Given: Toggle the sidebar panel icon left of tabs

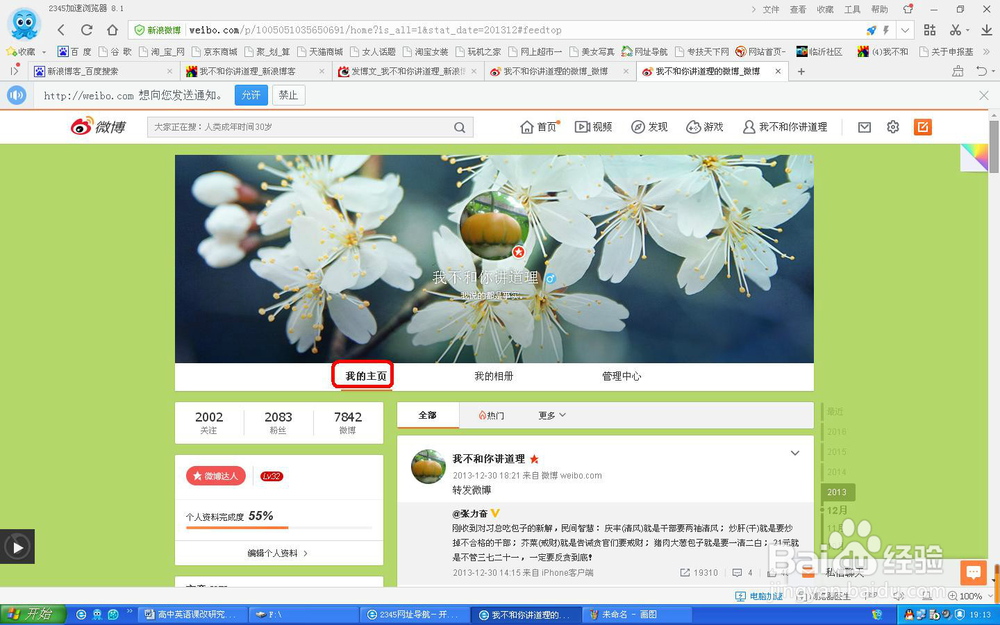Looking at the screenshot, I should 14,71.
